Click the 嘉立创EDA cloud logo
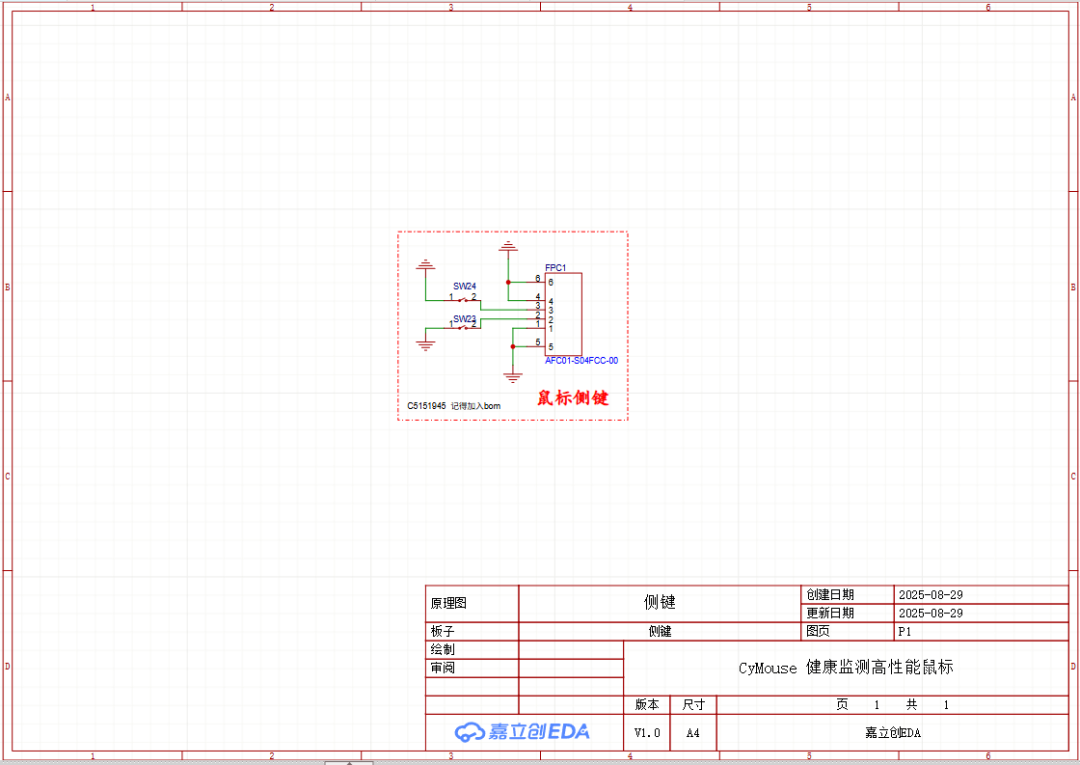 (x=522, y=732)
